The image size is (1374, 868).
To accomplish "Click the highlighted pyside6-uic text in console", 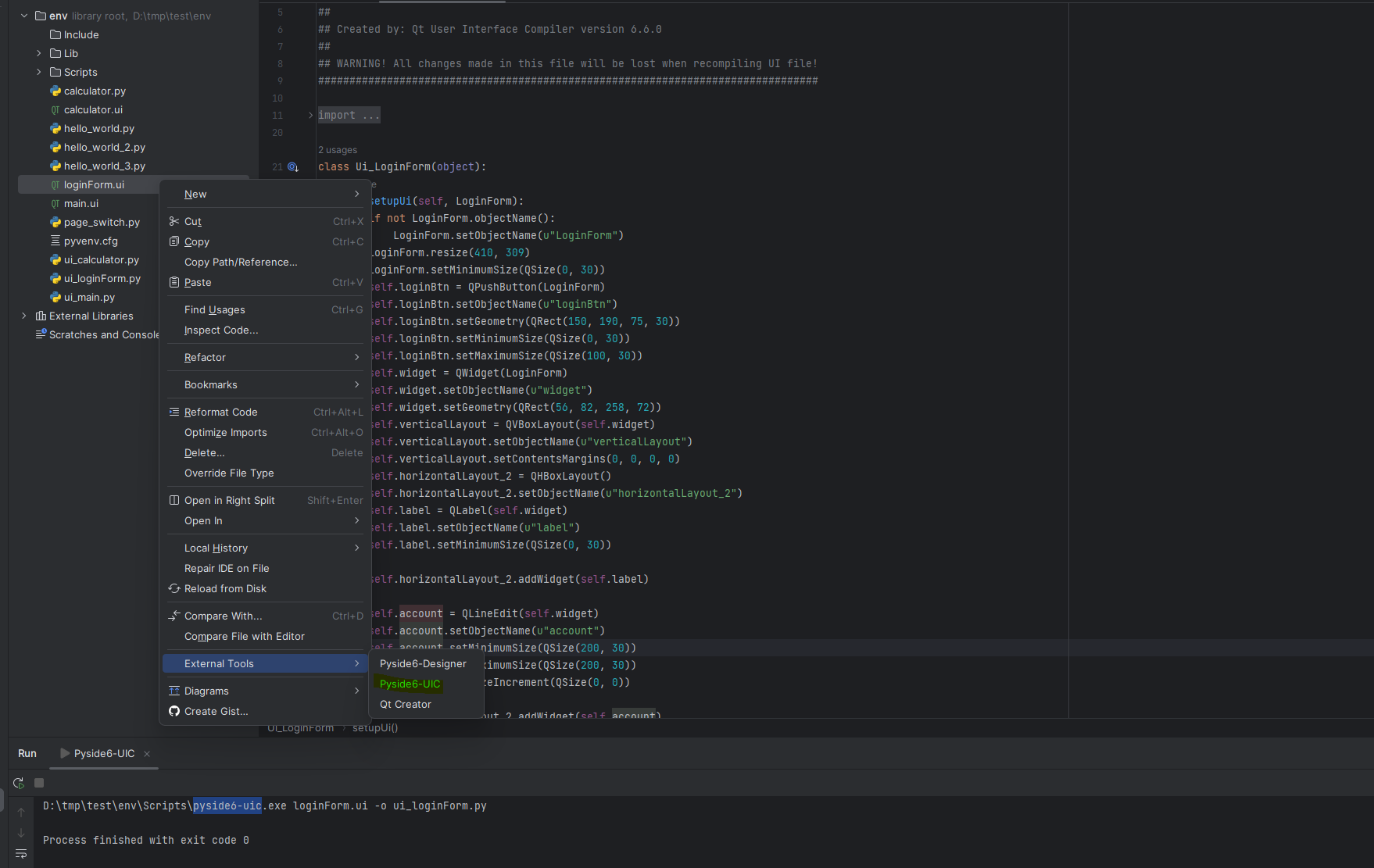I will click(x=227, y=805).
